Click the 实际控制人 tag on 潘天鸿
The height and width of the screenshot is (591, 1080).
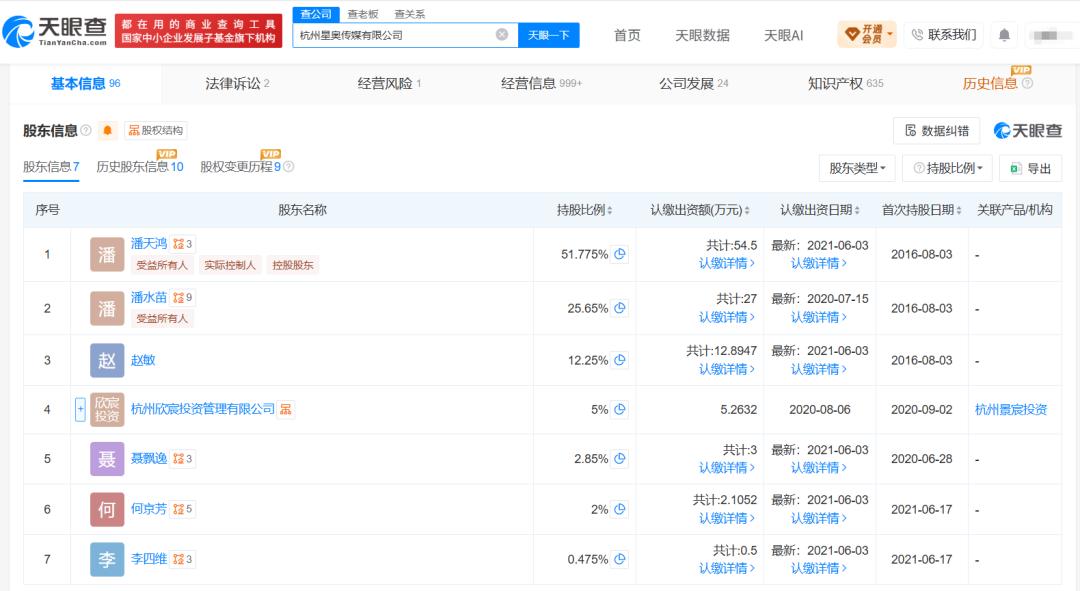click(229, 265)
